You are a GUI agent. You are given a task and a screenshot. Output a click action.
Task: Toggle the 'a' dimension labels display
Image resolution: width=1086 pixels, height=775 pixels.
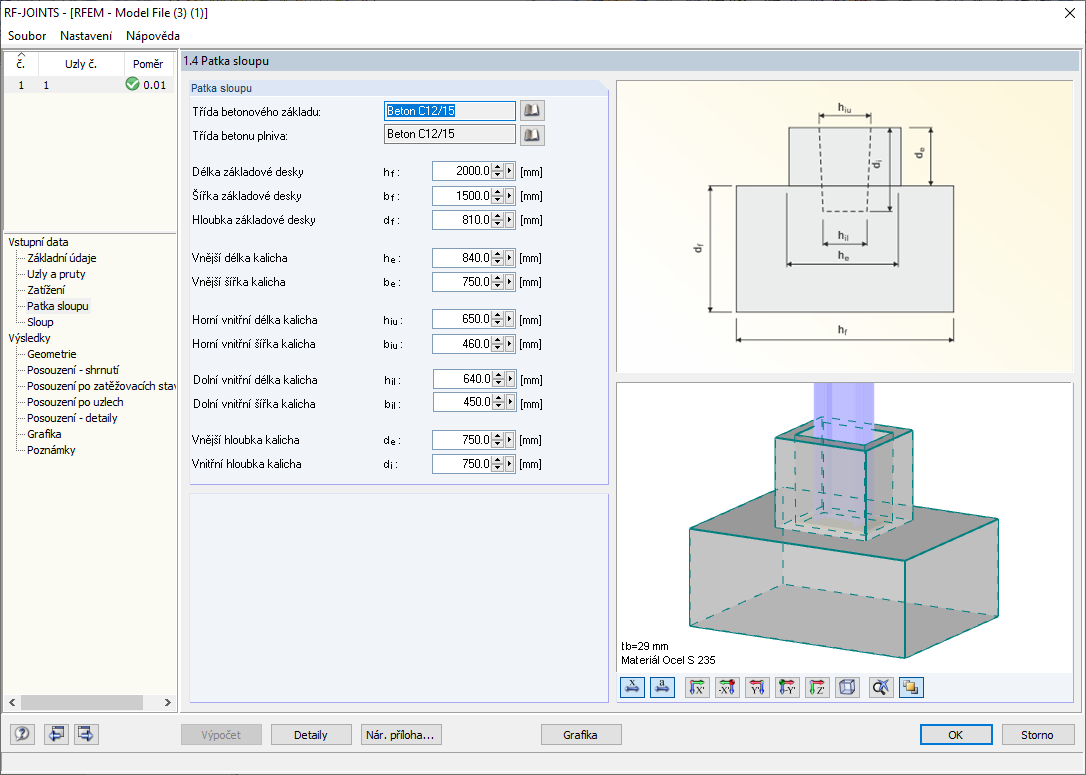click(x=663, y=688)
